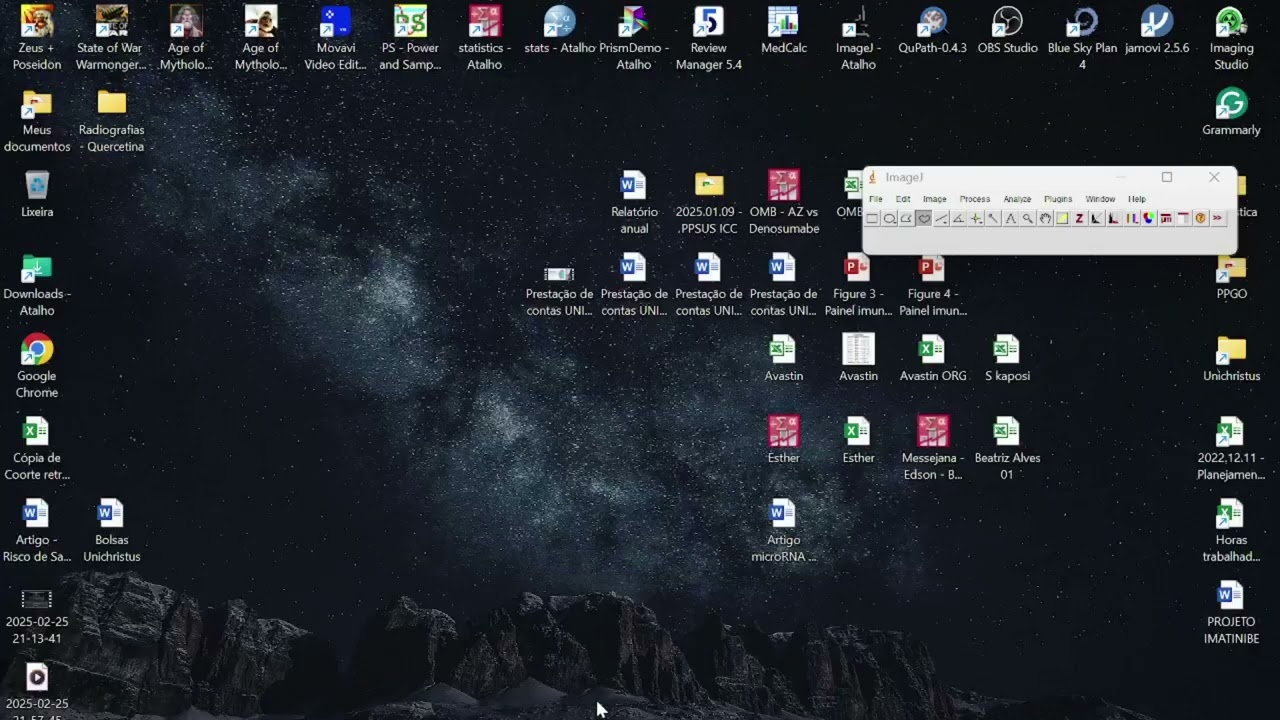Select the Radiografias - Quercetina folder
Image resolution: width=1280 pixels, height=720 pixels.
click(x=112, y=120)
